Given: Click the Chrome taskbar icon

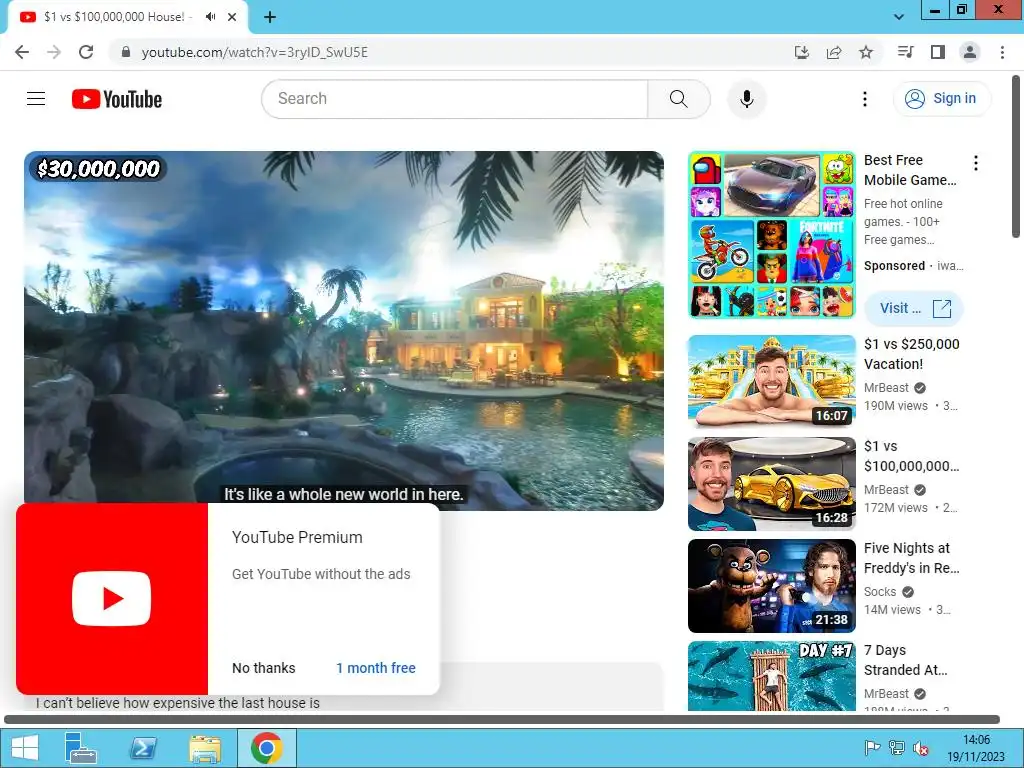Looking at the screenshot, I should click(266, 748).
